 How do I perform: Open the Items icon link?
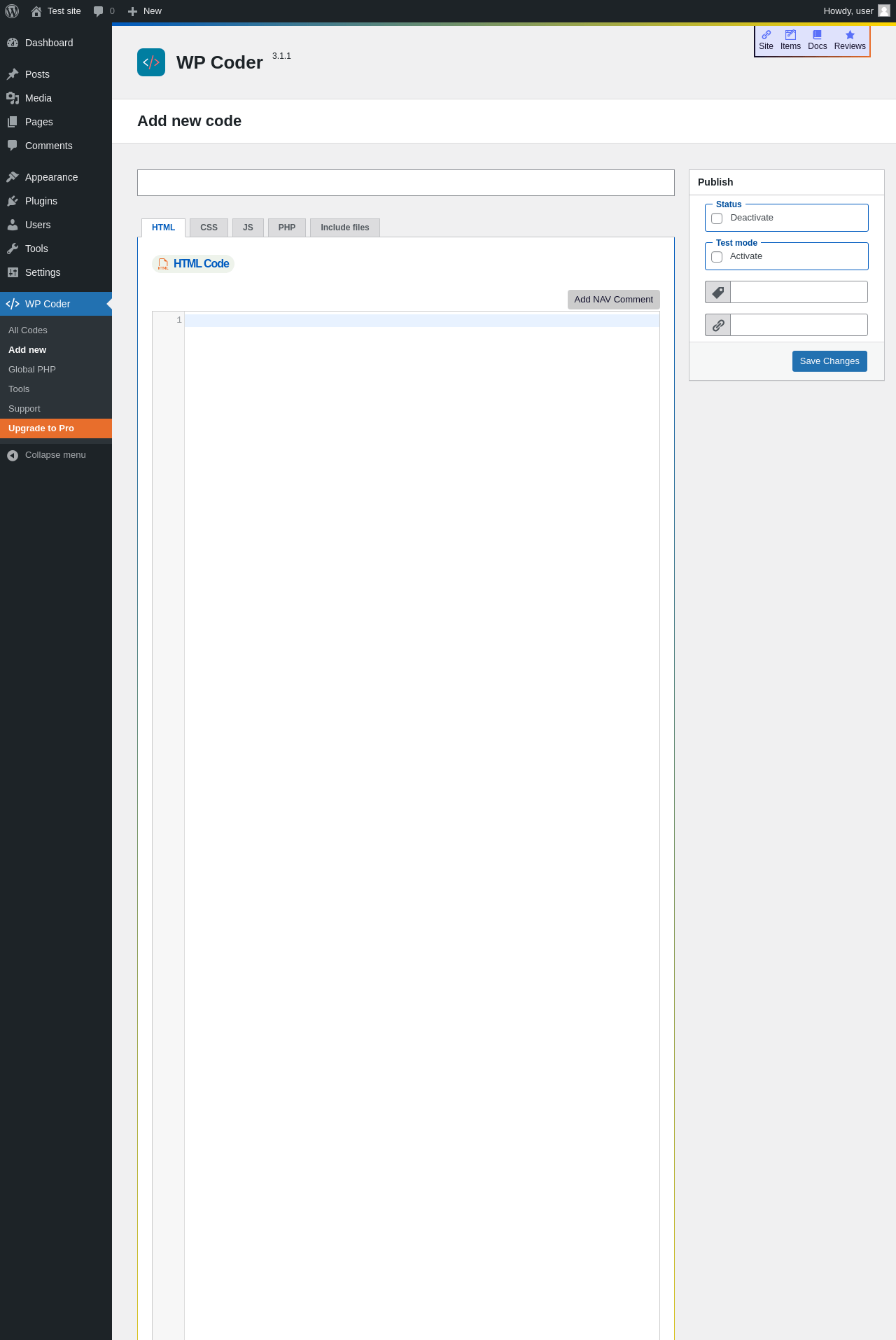click(790, 35)
